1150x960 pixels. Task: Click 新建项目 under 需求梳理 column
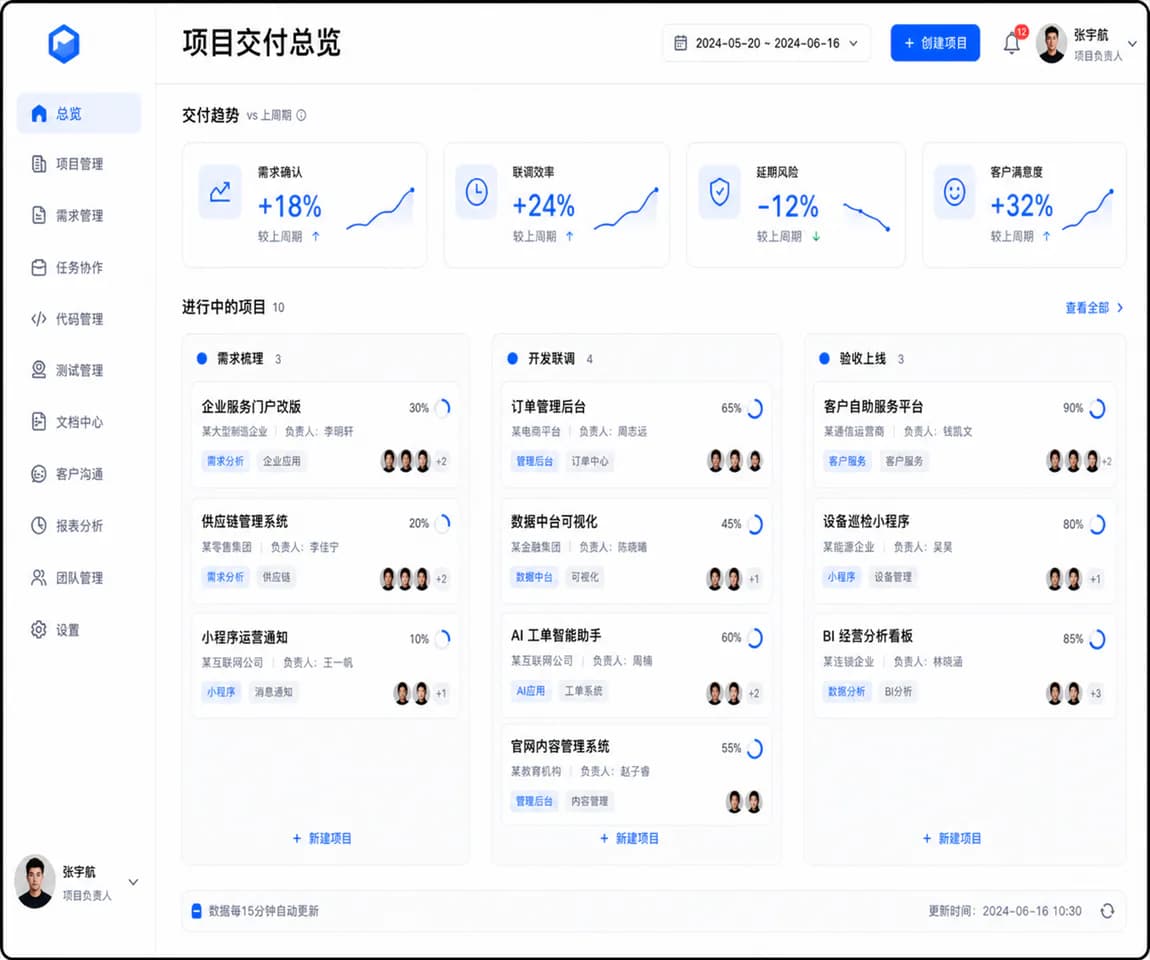pyautogui.click(x=322, y=838)
